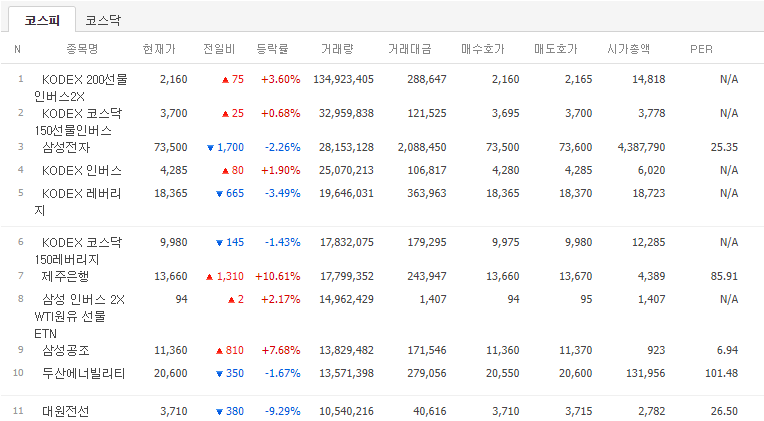Select the PER value 101.48
This screenshot has height=421, width=764.
pos(722,373)
